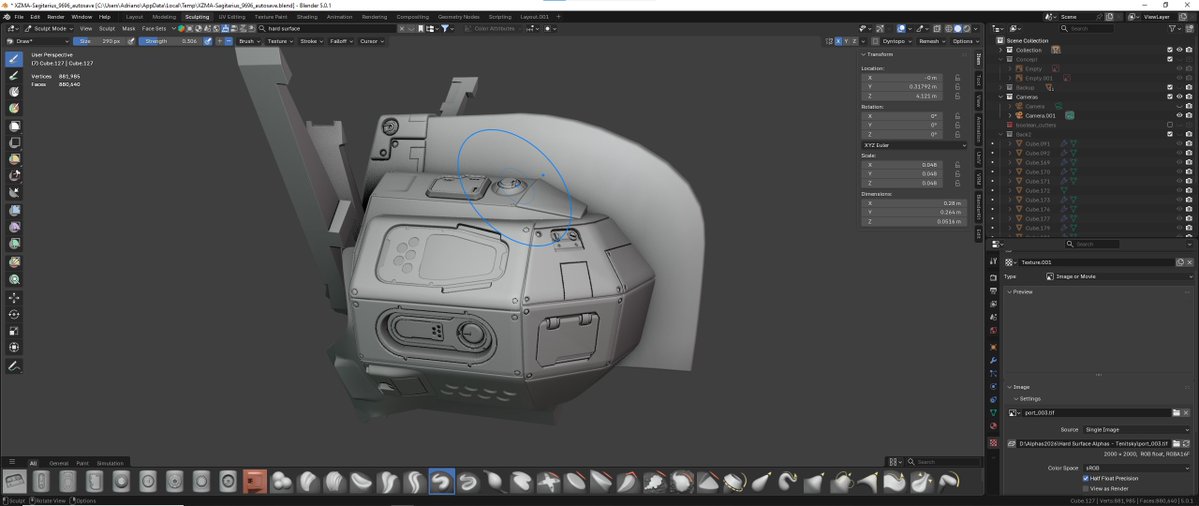1199x506 pixels.
Task: Open the Options dropdown in header
Action: 964,41
